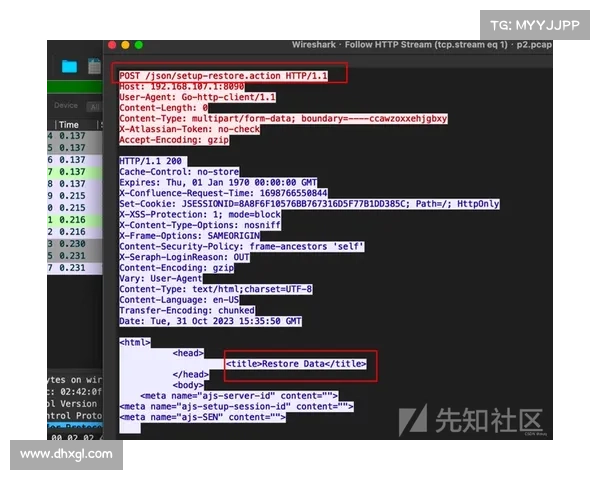Click the 'Content-Type: text/html;charset=UTF-8' line
600x480 pixels.
pyautogui.click(x=216, y=289)
